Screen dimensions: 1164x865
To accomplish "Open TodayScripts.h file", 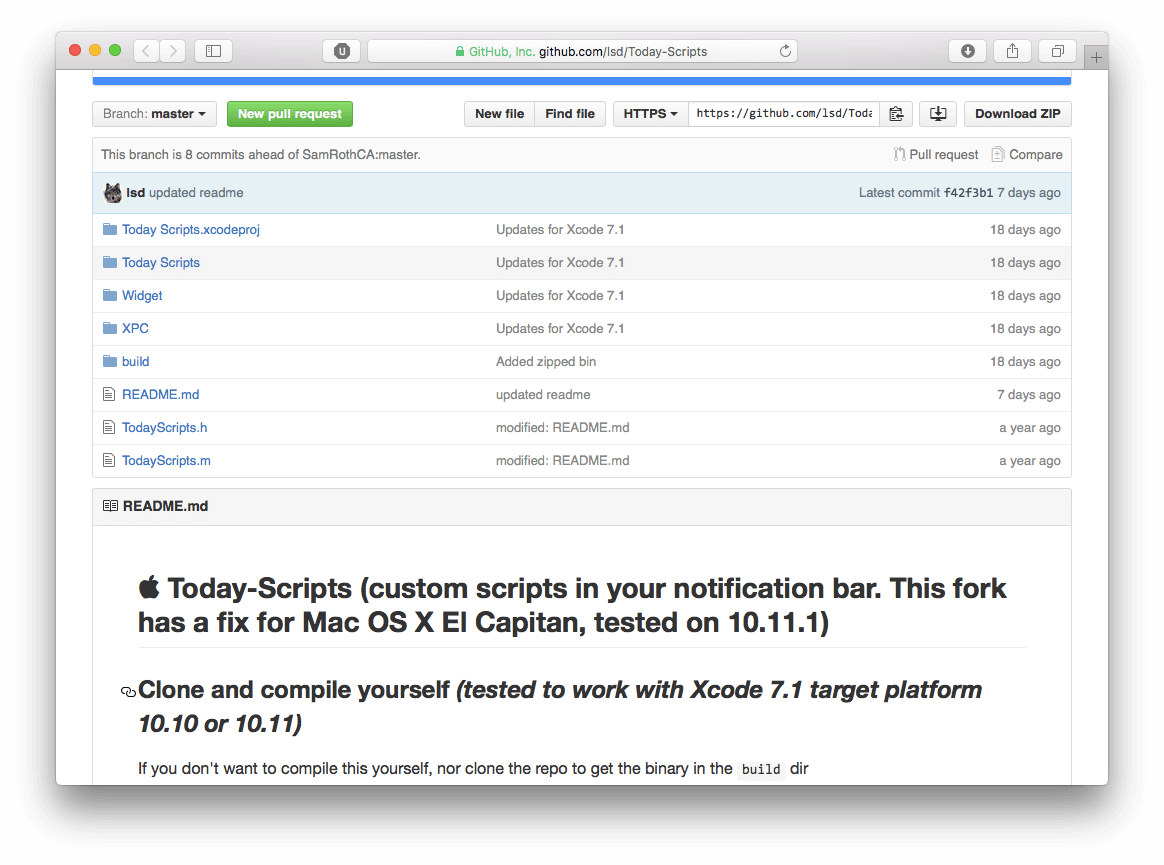I will pos(164,427).
